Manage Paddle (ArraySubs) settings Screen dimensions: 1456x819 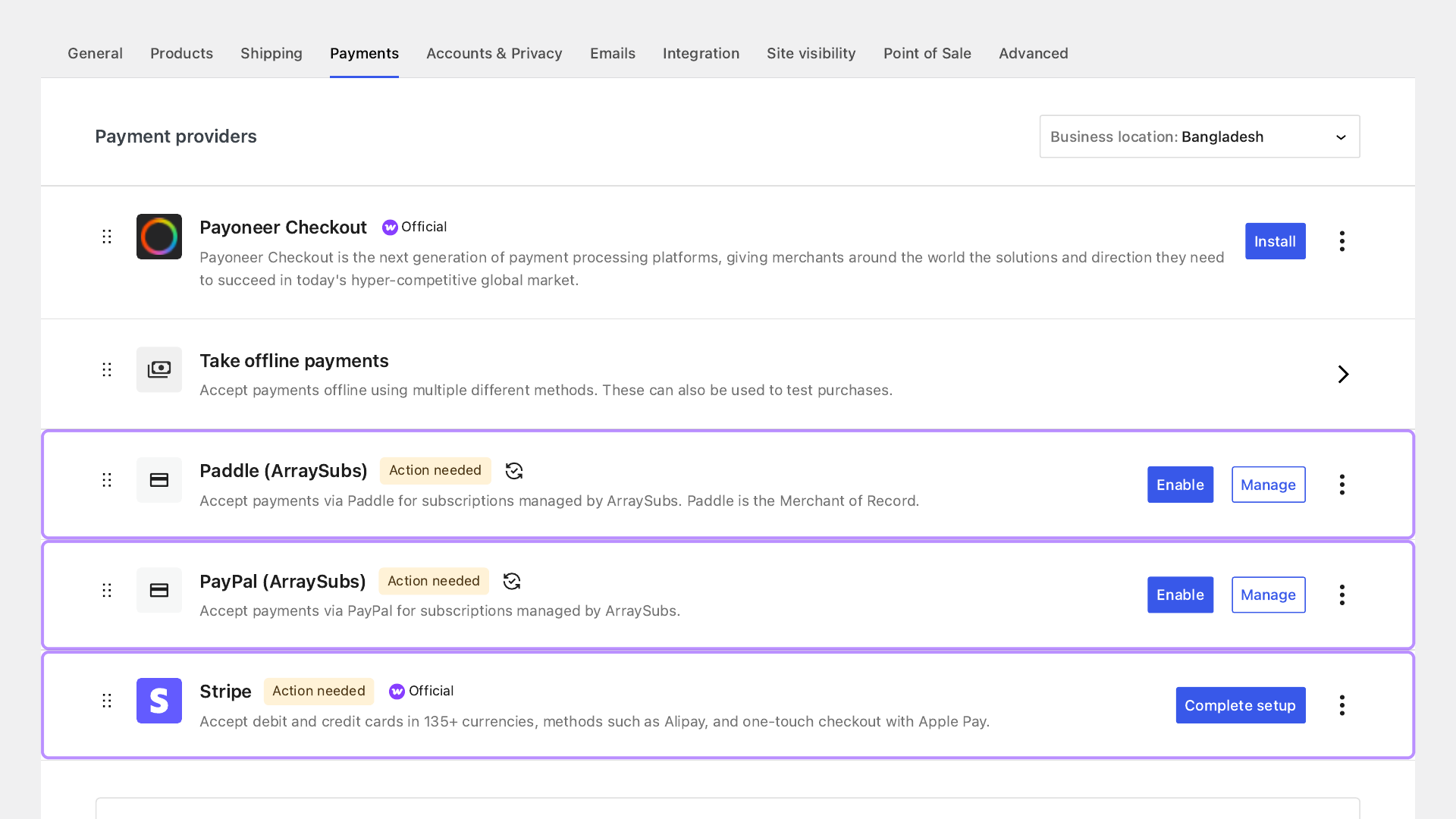tap(1269, 485)
